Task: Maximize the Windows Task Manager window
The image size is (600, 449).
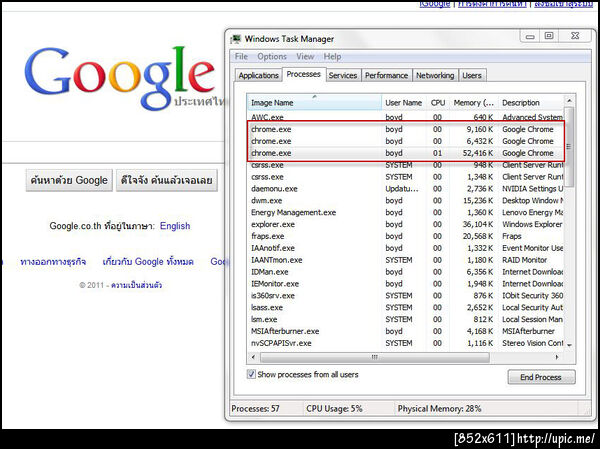Action: pyautogui.click(x=549, y=36)
